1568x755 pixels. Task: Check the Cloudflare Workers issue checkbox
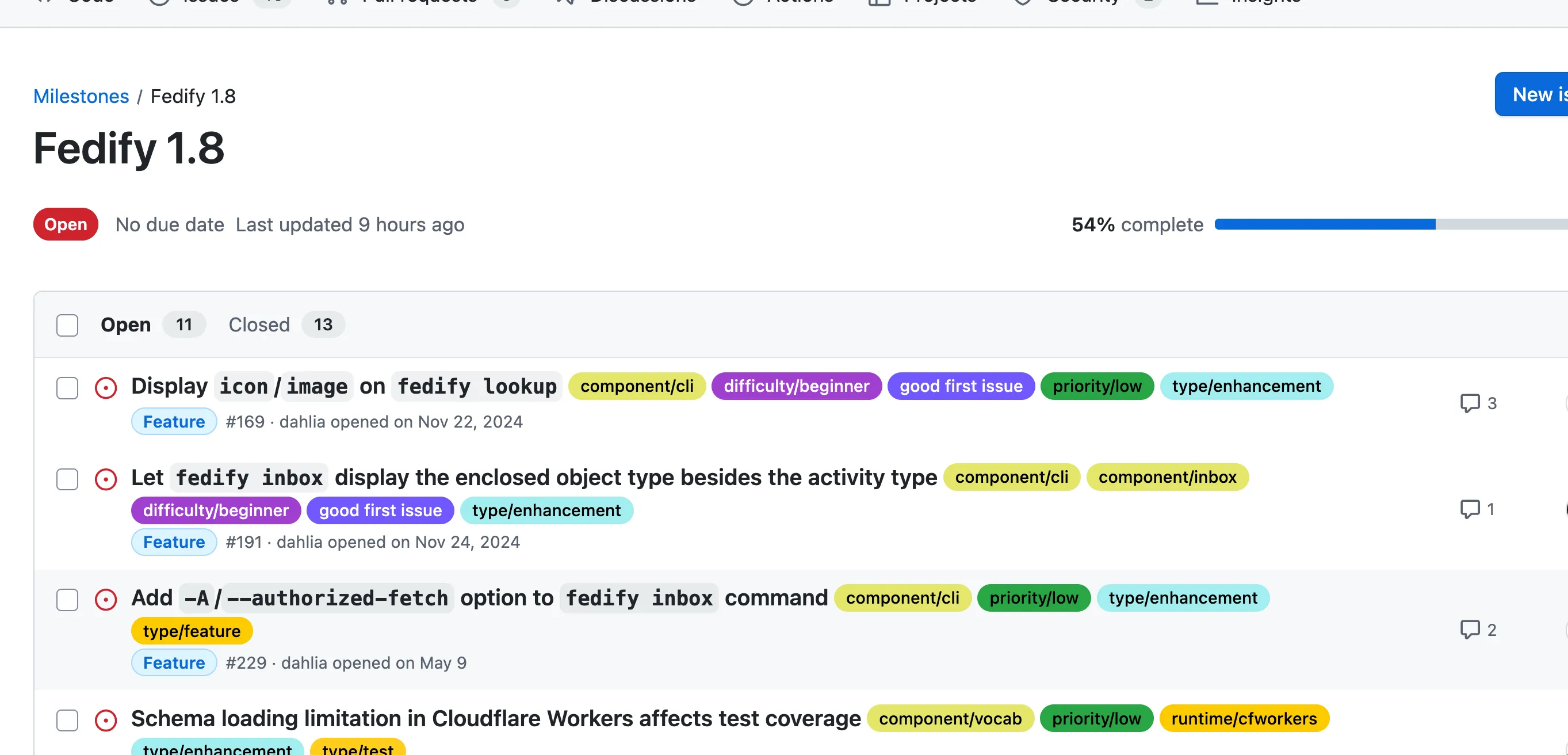pos(67,720)
